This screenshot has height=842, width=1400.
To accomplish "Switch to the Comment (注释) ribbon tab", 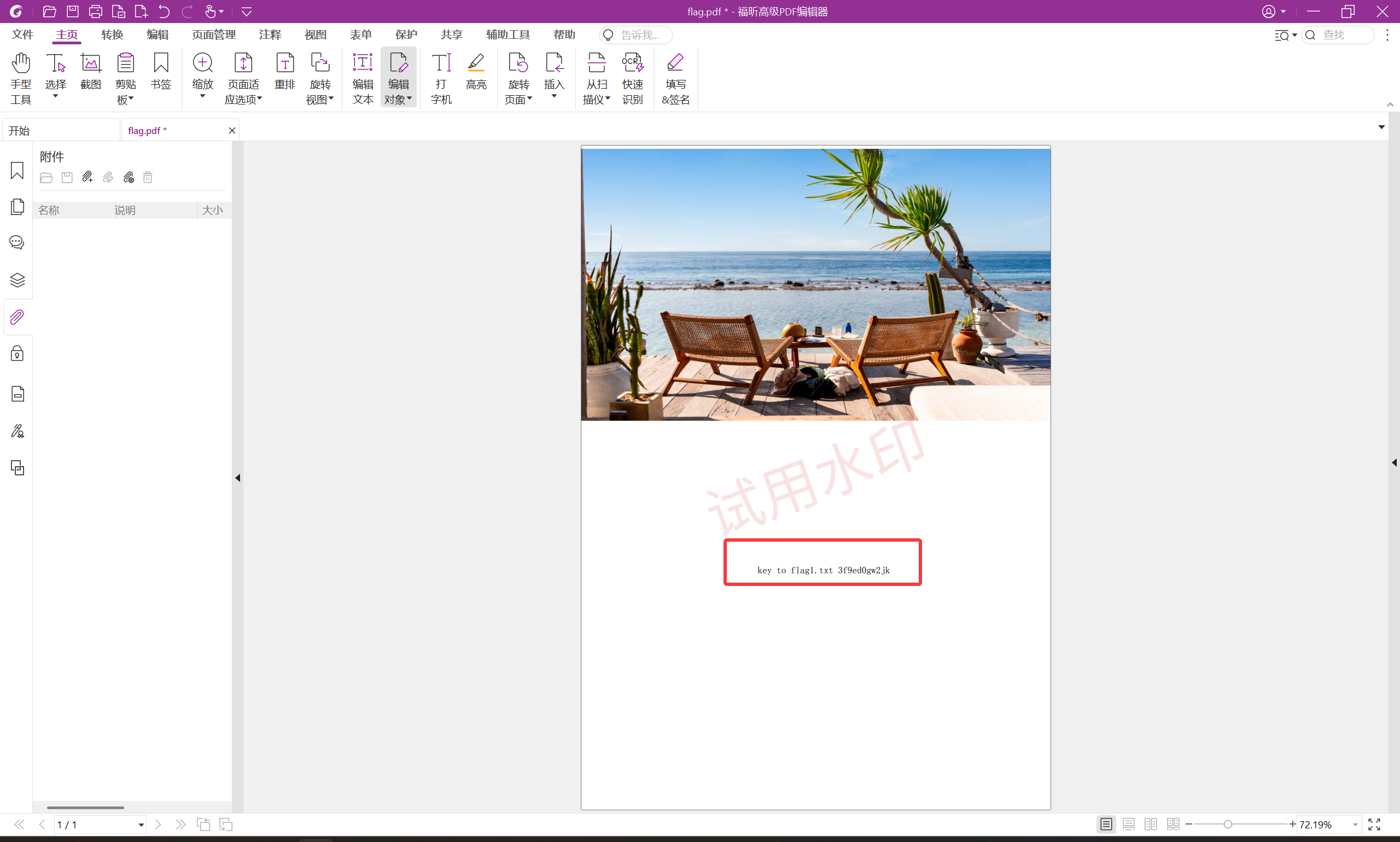I will [270, 34].
